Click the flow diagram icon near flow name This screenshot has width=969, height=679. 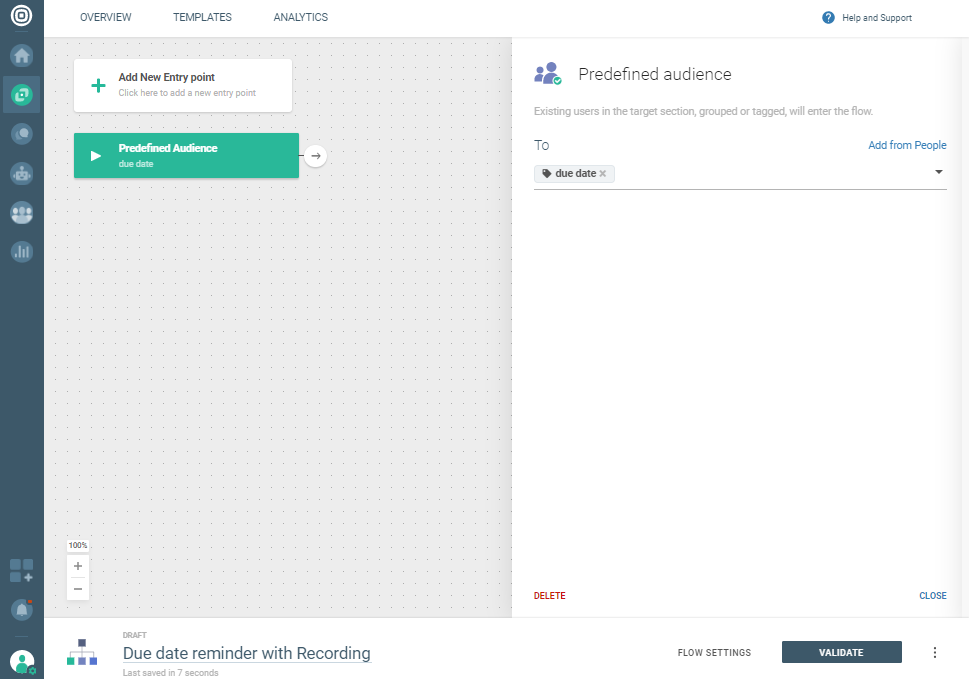82,652
